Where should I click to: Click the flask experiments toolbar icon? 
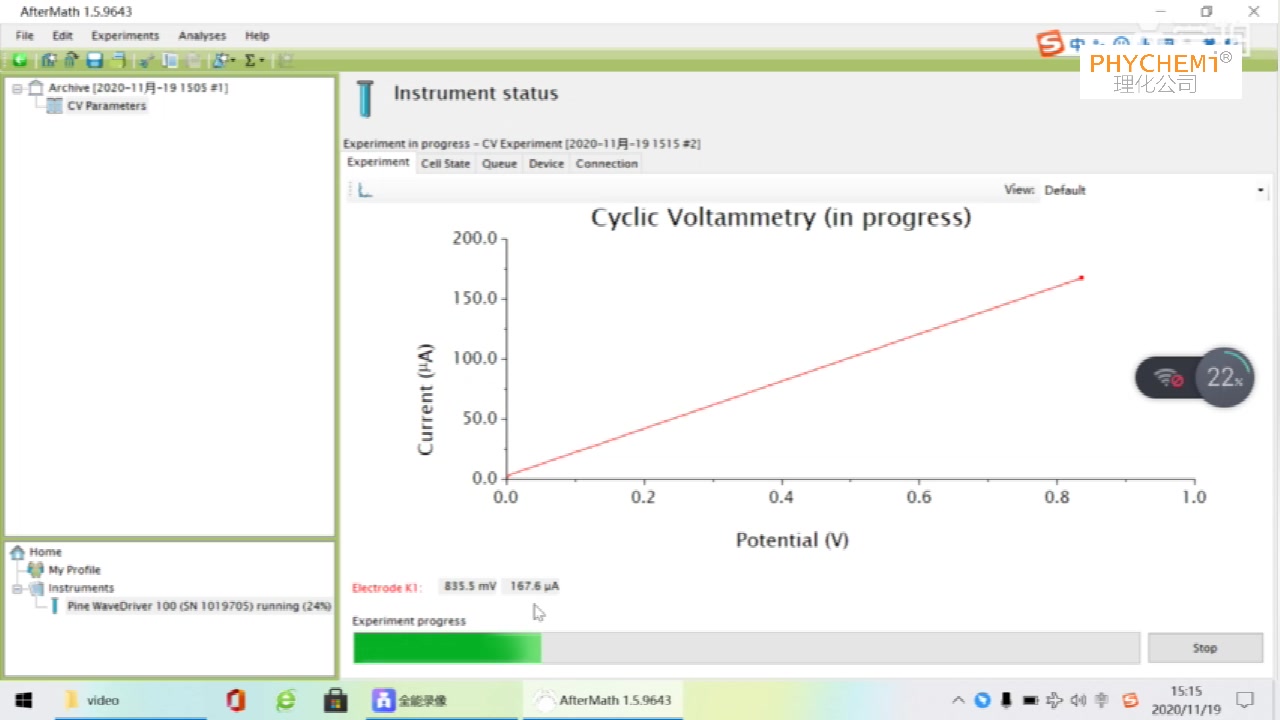click(219, 60)
